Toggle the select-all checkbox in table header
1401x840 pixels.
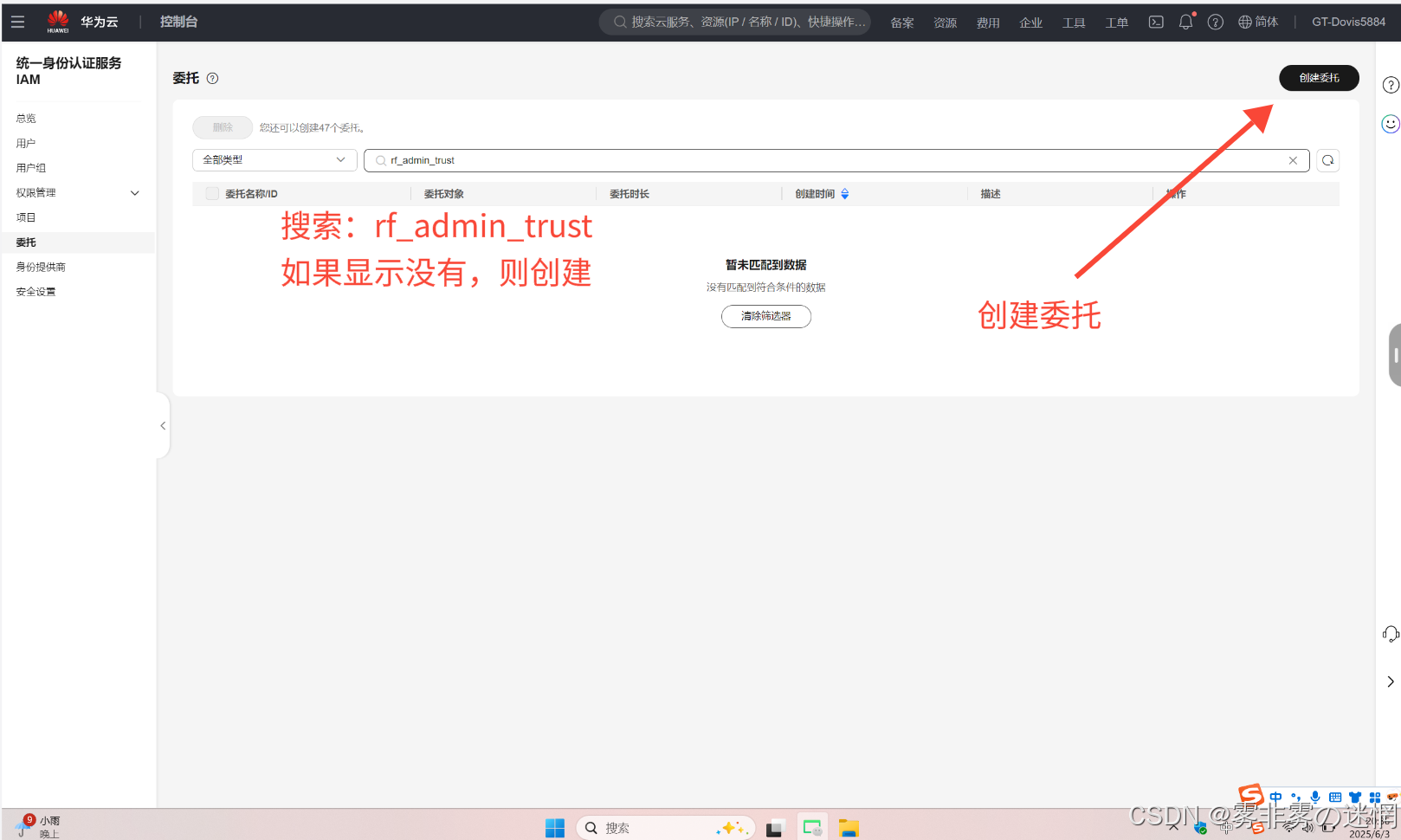(212, 194)
